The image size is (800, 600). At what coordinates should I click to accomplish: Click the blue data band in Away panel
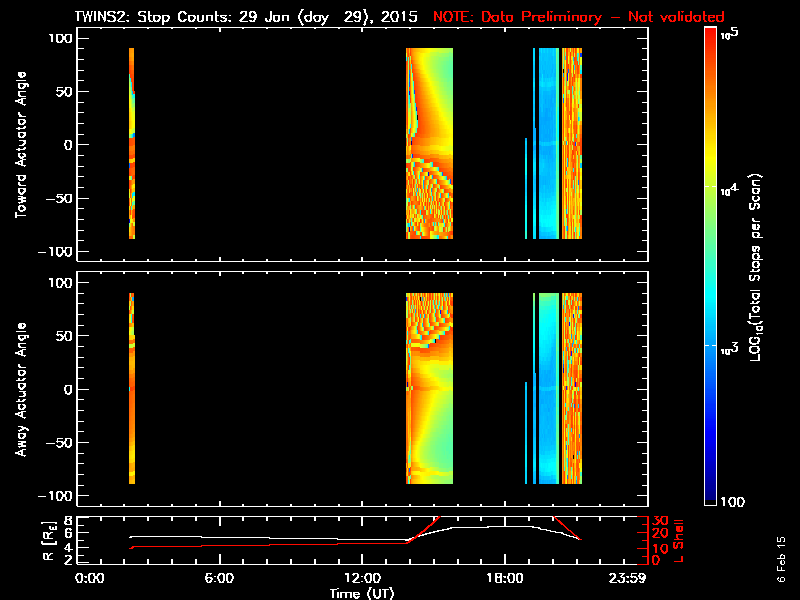[549, 389]
